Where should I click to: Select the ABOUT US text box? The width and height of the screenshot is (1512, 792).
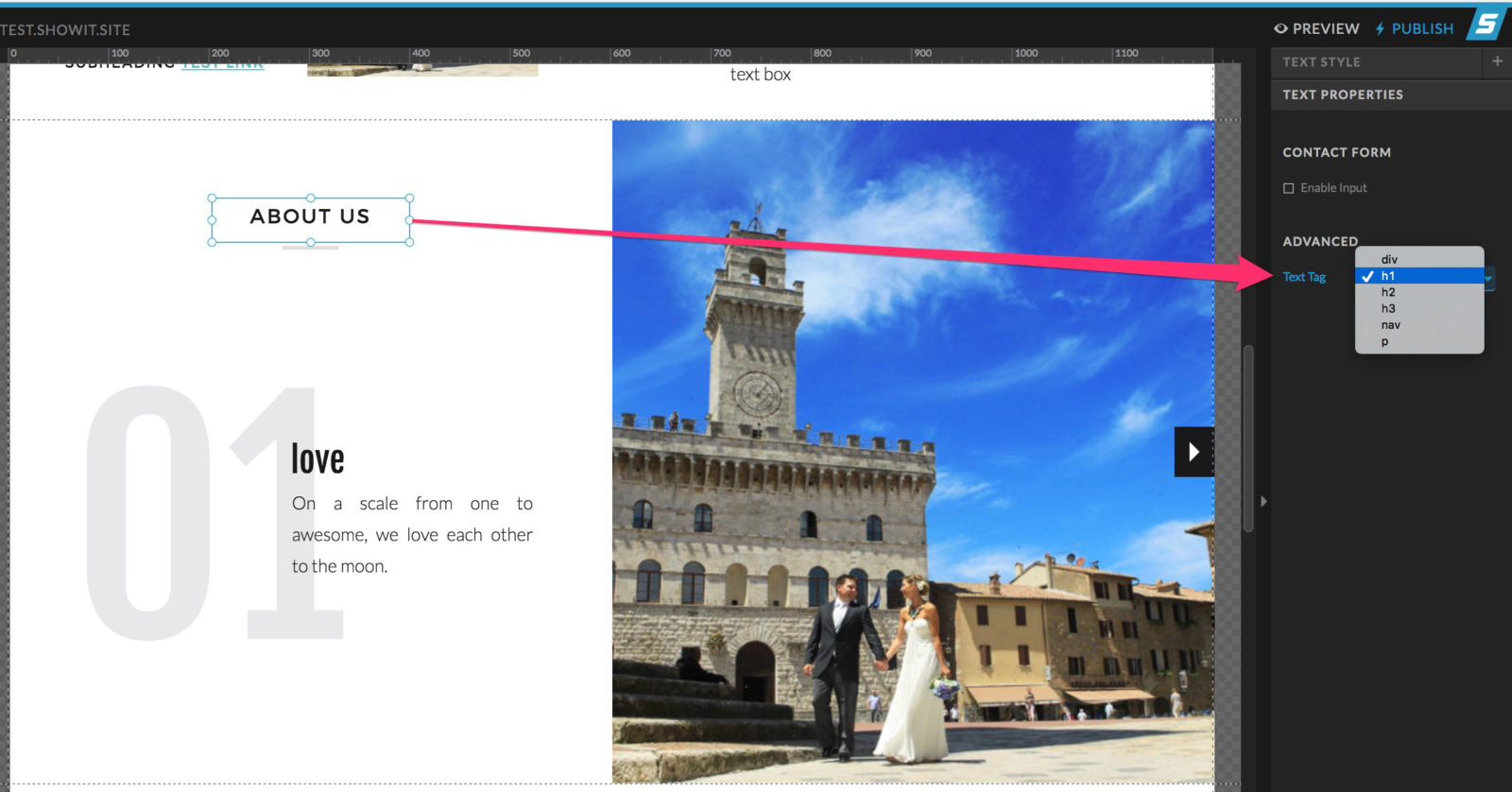point(310,217)
